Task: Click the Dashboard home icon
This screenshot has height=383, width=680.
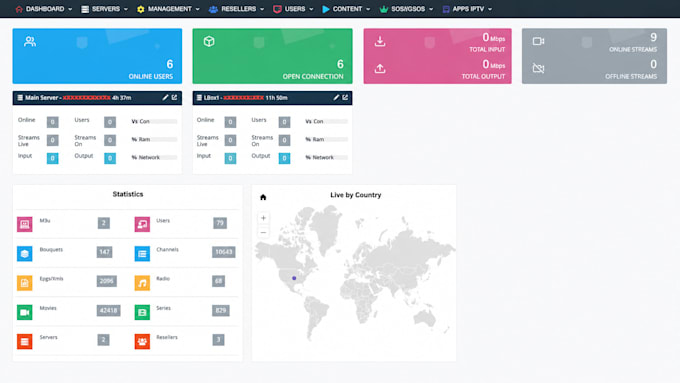Action: coord(19,9)
